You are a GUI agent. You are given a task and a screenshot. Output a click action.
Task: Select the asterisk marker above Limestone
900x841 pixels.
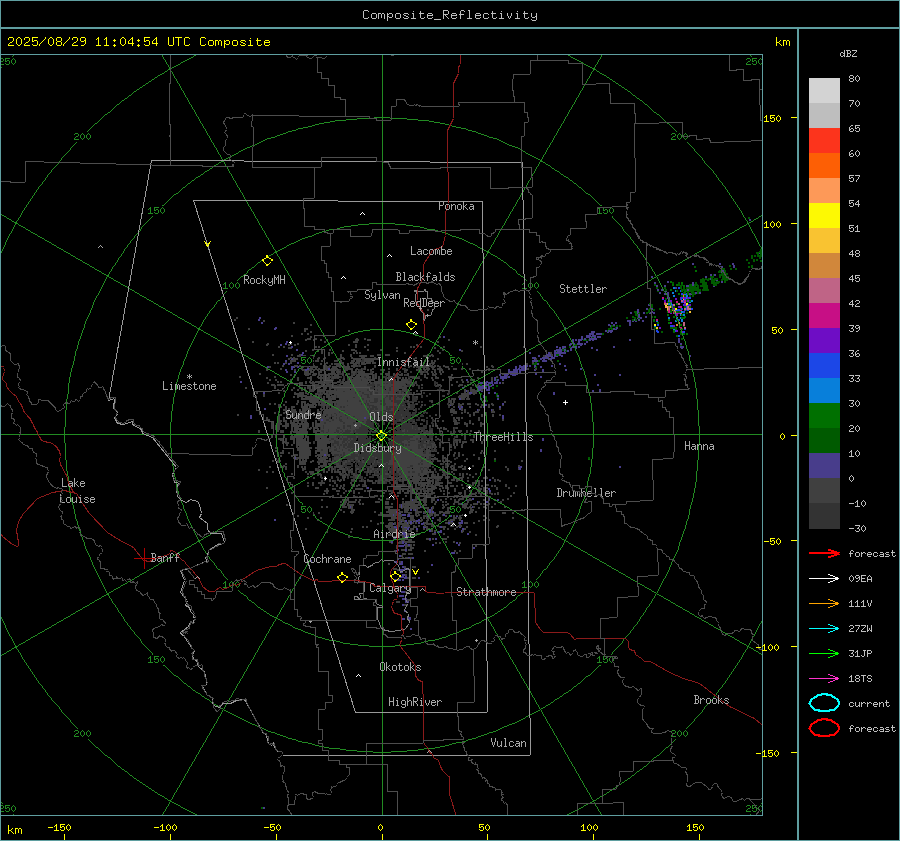pos(189,377)
